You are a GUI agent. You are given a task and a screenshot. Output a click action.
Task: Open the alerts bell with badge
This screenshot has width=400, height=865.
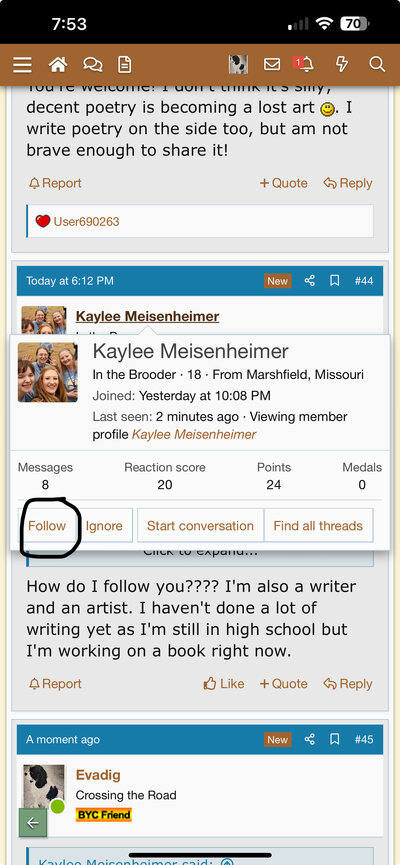tap(304, 65)
